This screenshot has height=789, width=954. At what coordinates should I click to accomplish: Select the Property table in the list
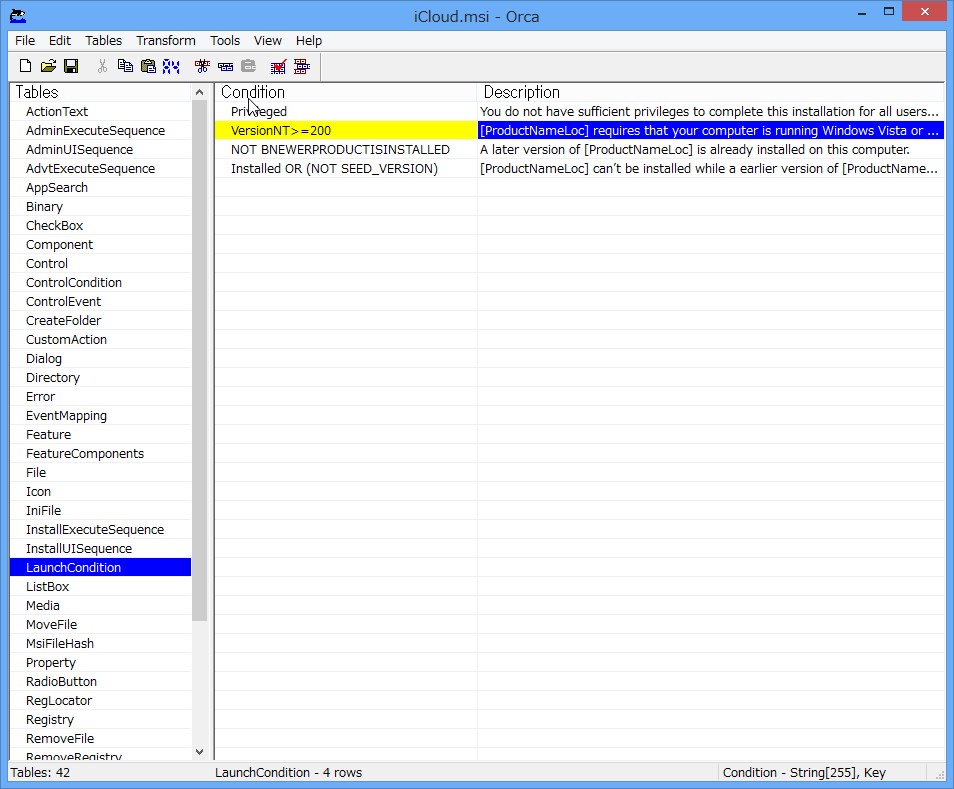51,662
